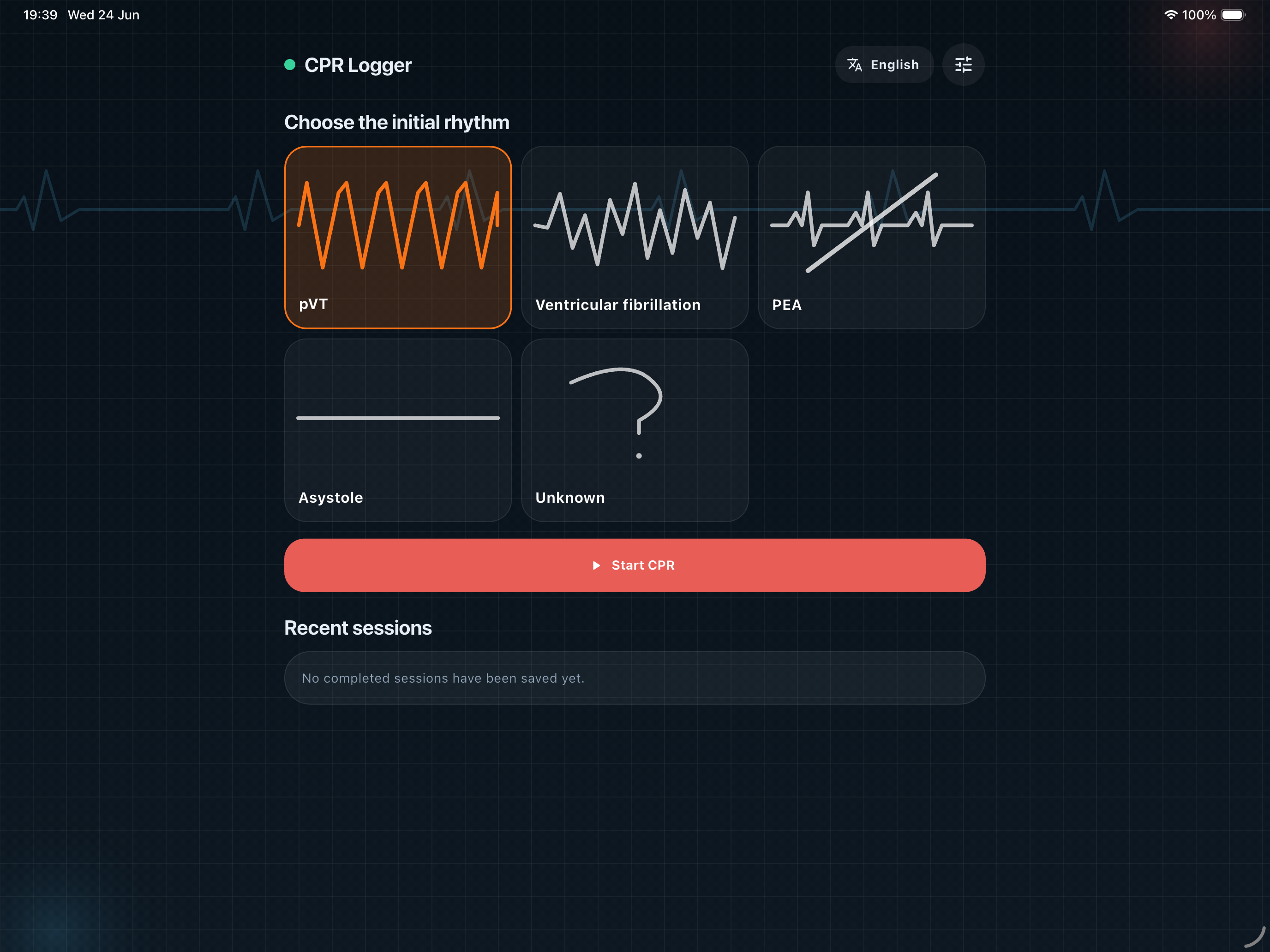
Task: Click 'No completed sessions have been saved yet.'
Action: coord(443,678)
